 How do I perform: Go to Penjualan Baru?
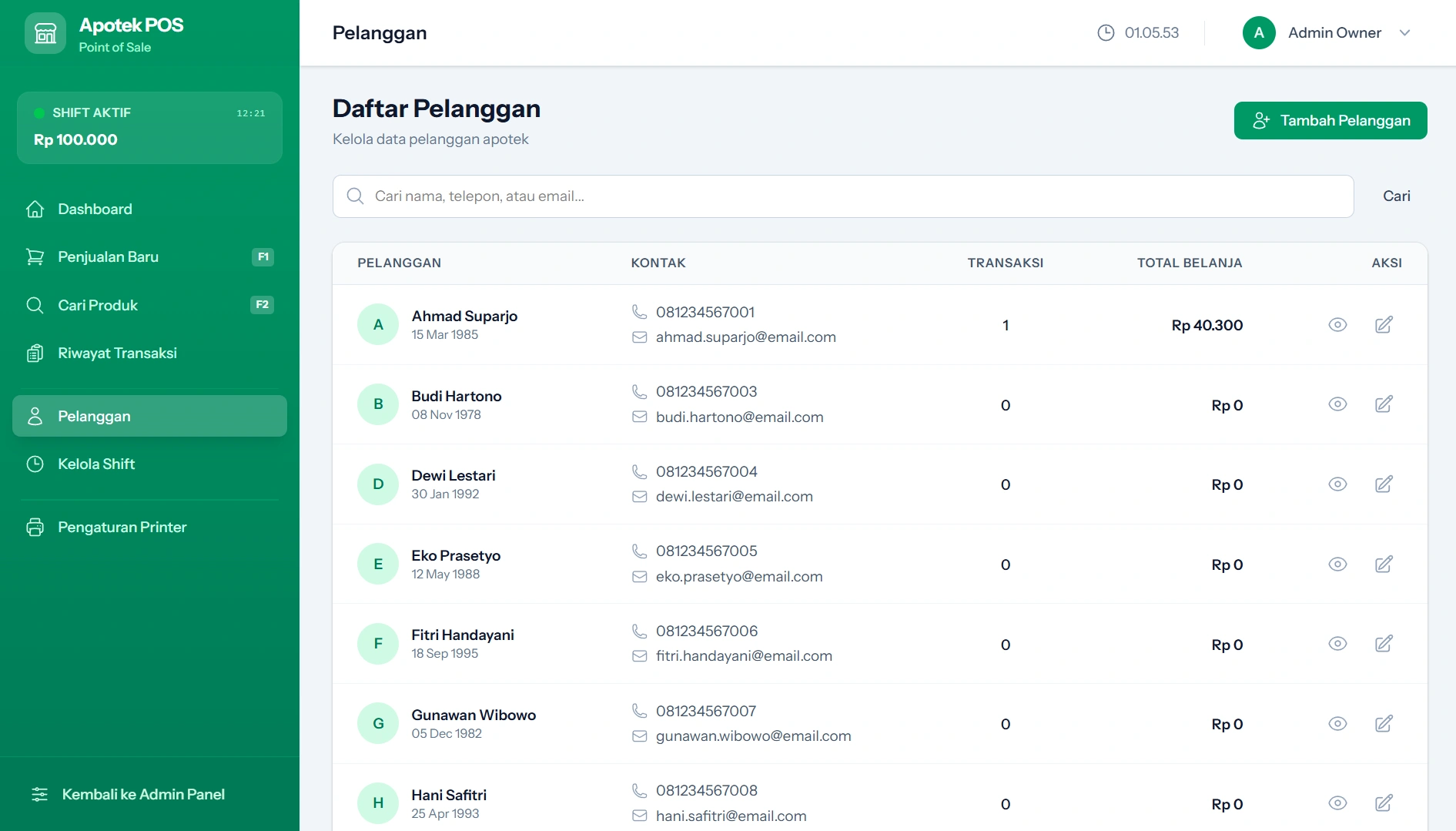(149, 257)
